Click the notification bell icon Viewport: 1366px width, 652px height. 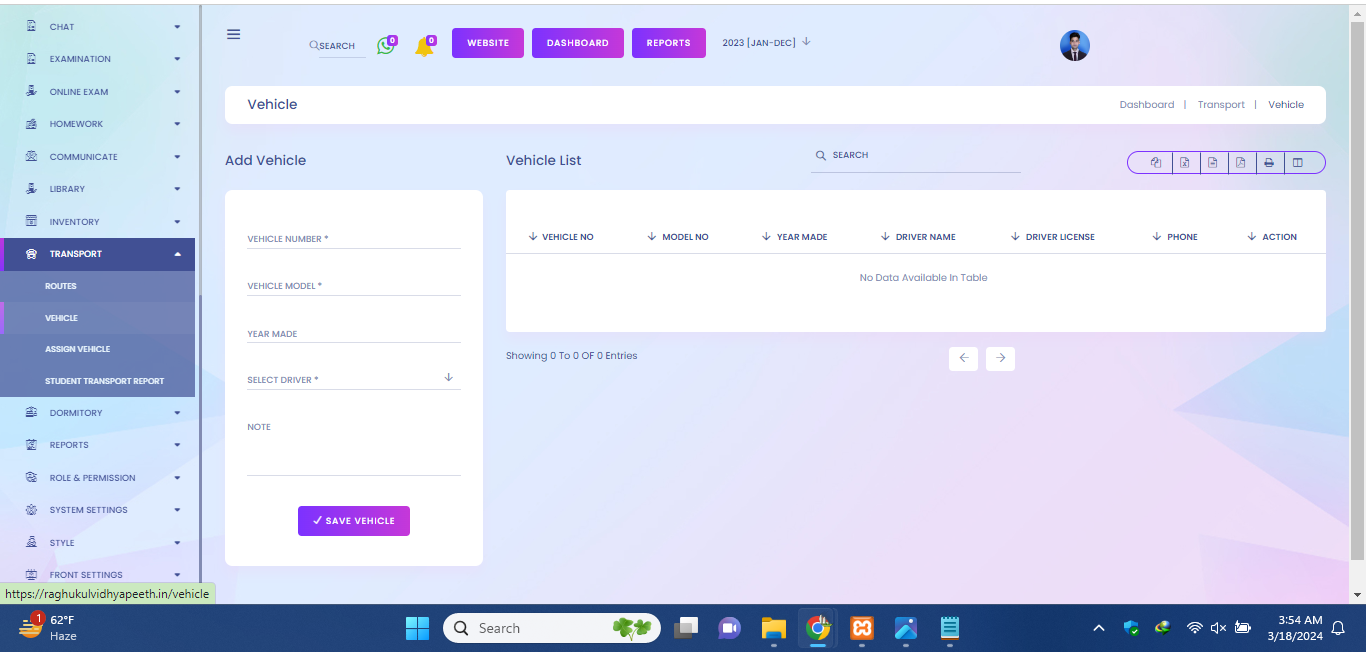tap(424, 46)
